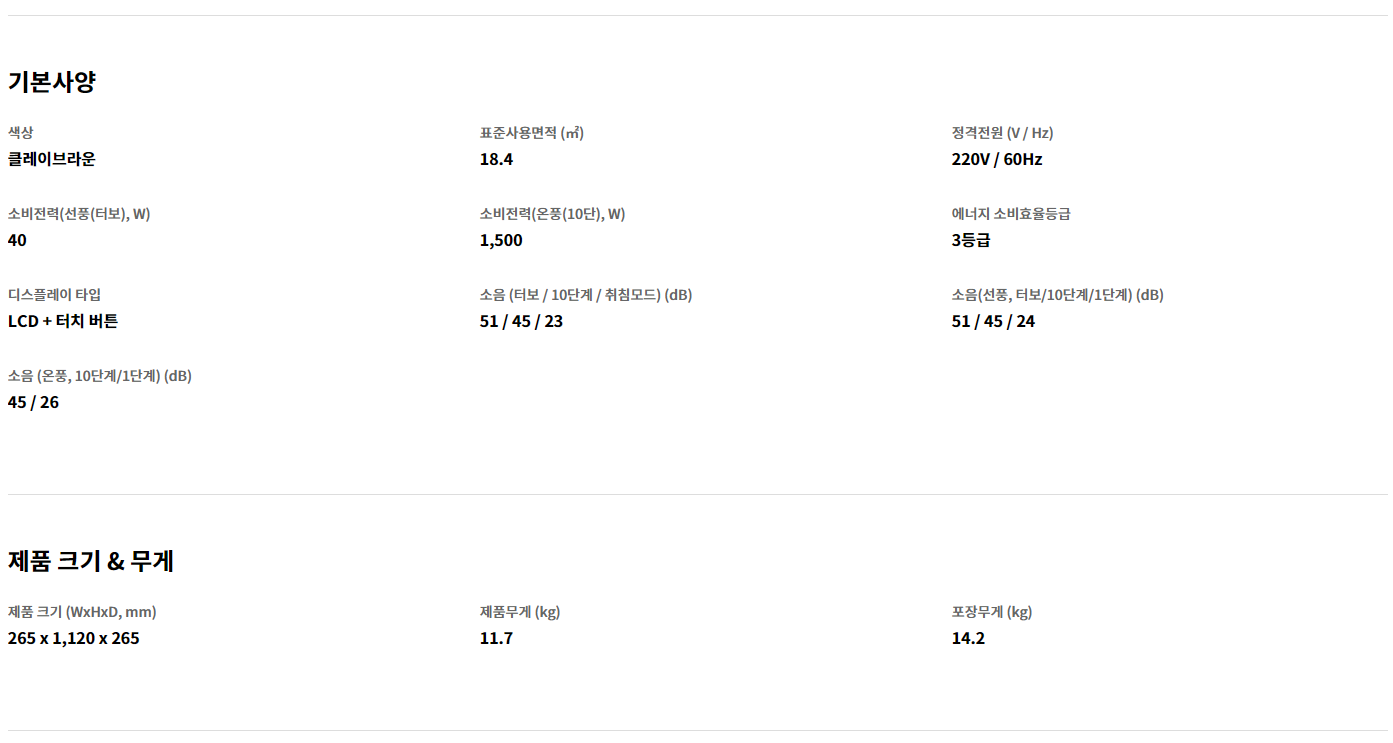Select the 265 x 1,120 x 265 dimensions
This screenshot has height=743, width=1393.
point(74,638)
